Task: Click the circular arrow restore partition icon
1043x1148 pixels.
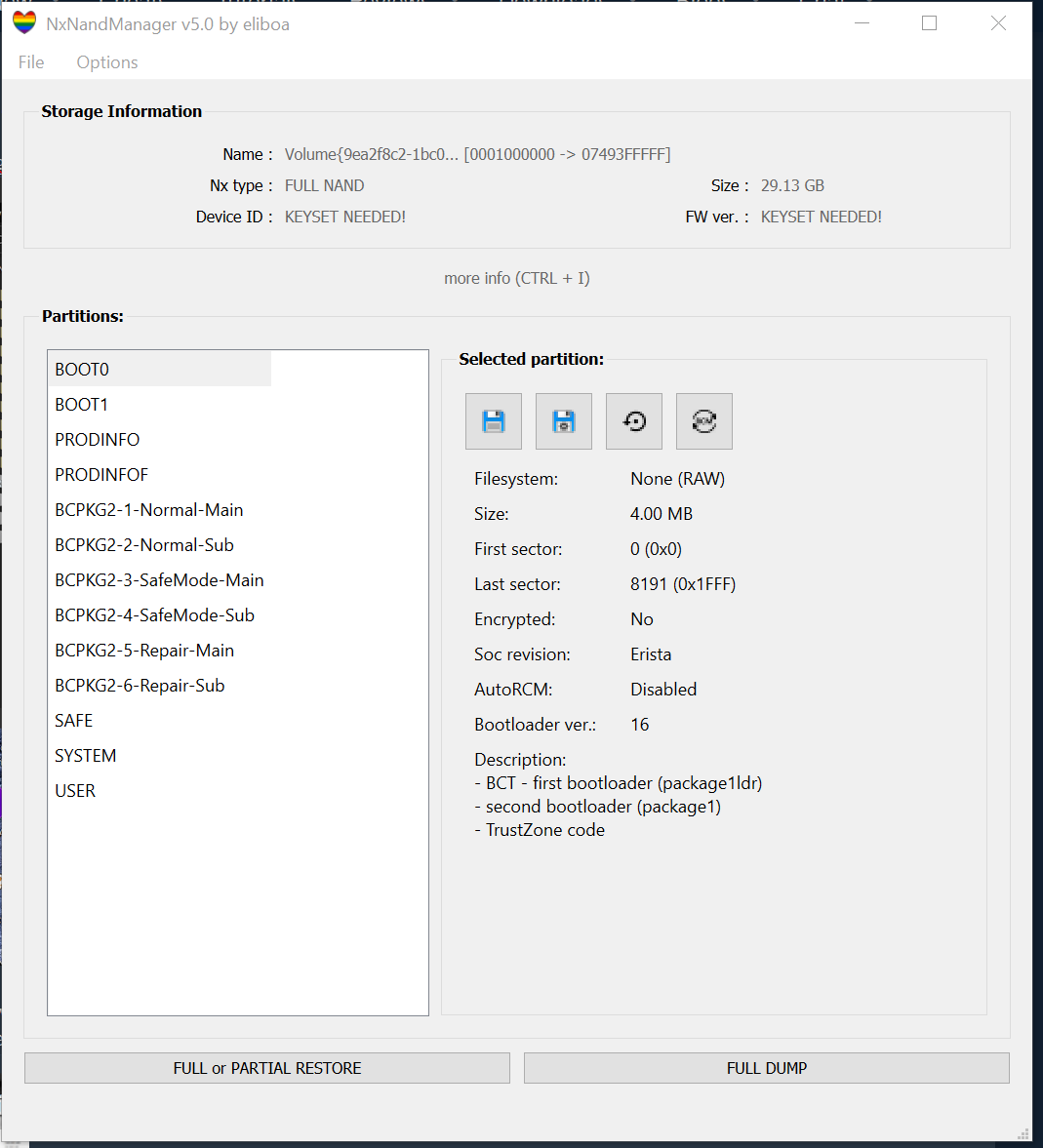Action: [x=634, y=421]
